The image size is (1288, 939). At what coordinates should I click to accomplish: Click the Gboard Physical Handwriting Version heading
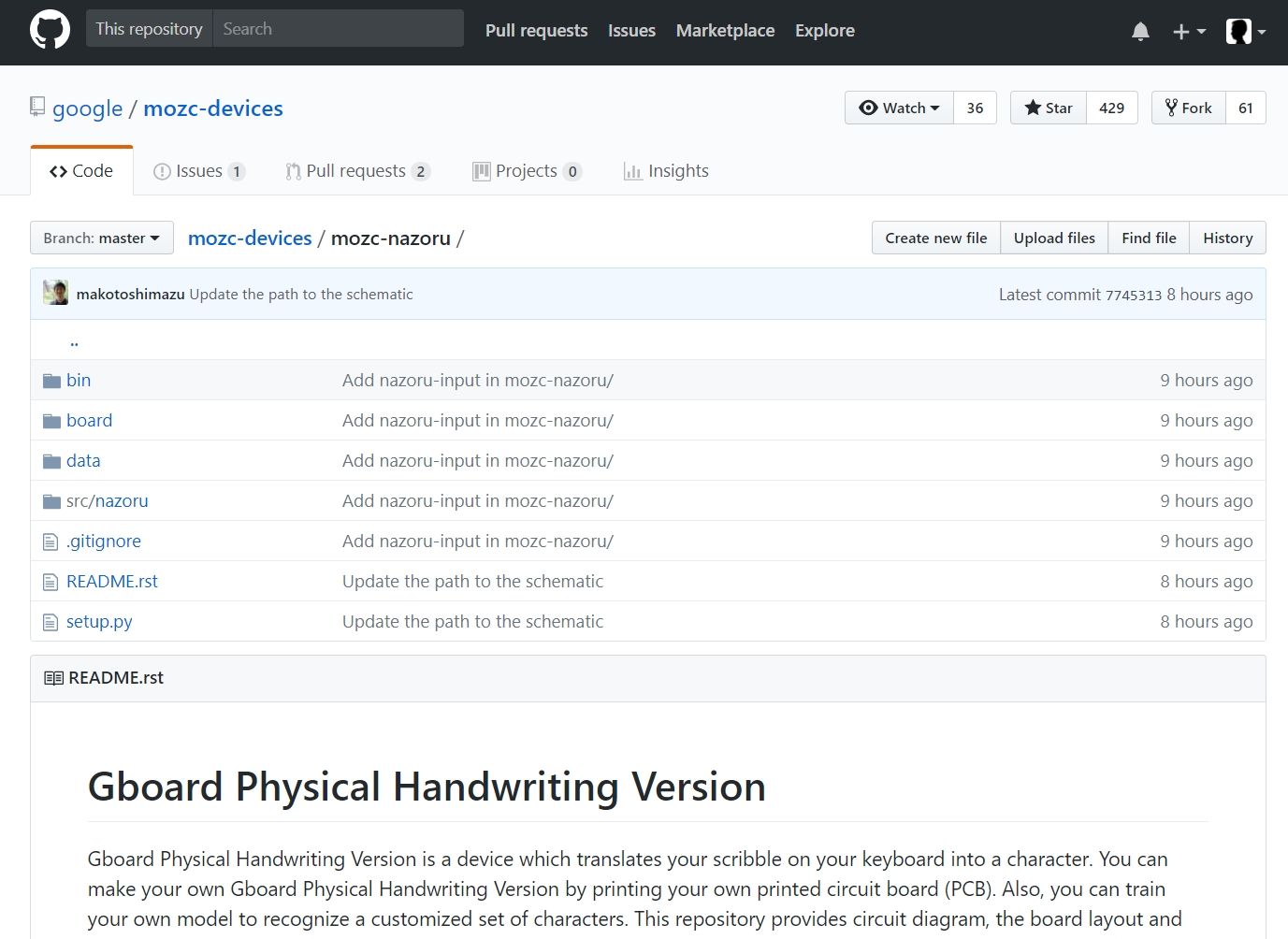coord(427,787)
